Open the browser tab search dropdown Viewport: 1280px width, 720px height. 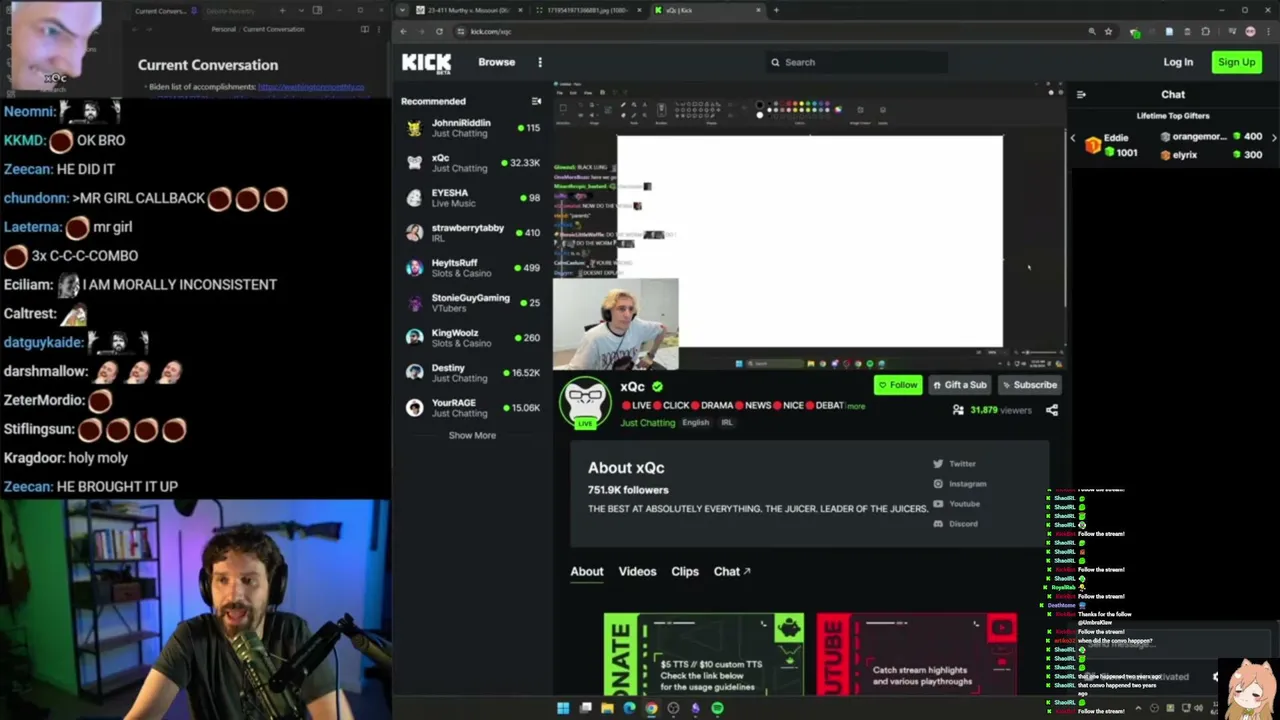coord(403,10)
